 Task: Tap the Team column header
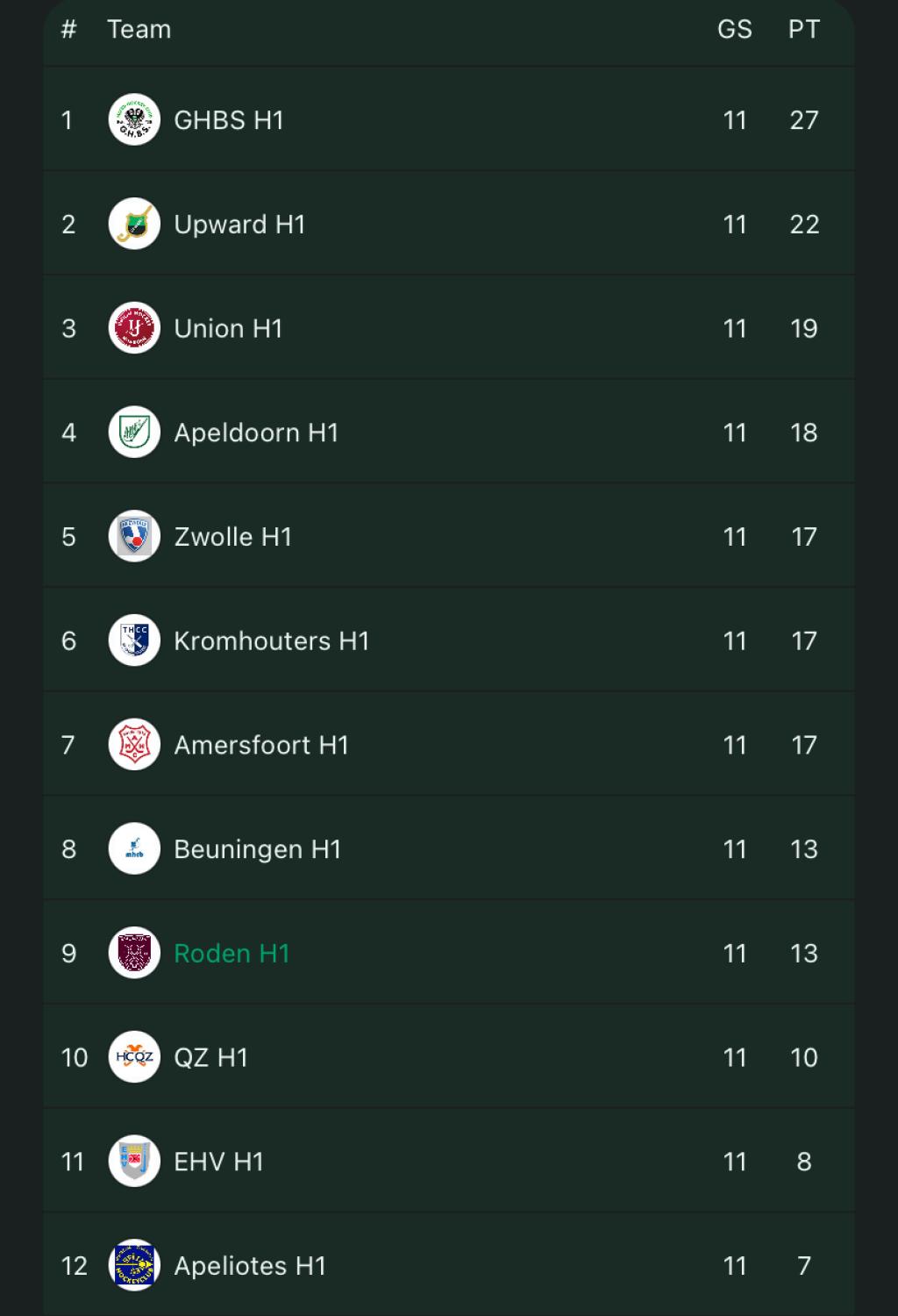[x=139, y=29]
